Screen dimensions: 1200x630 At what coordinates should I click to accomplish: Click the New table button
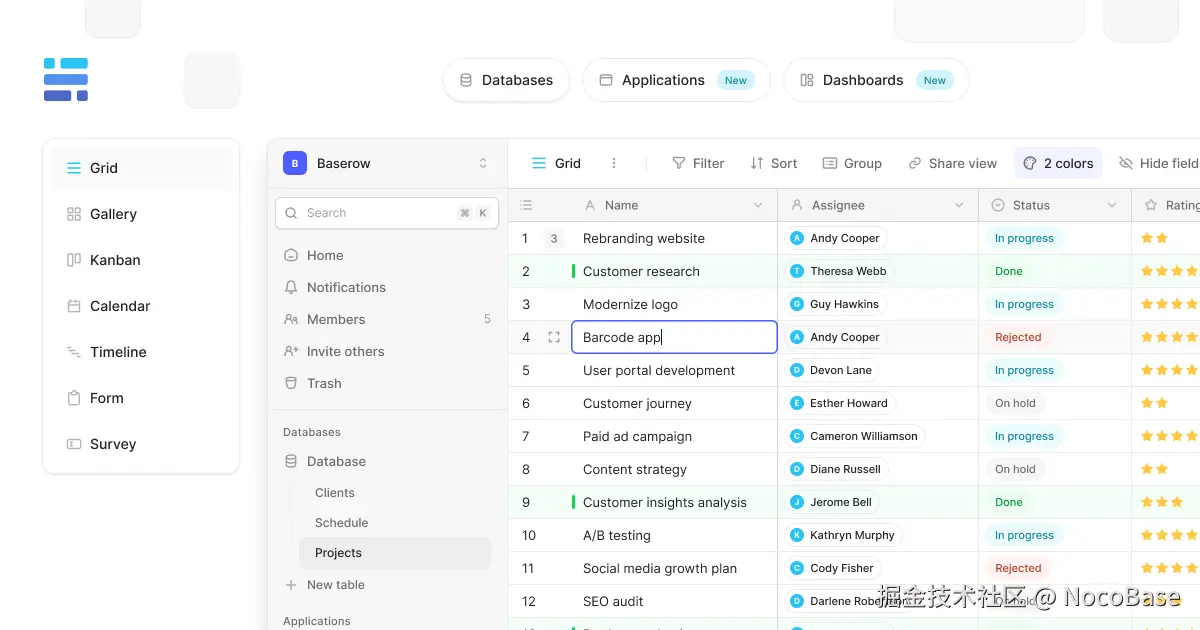(x=335, y=585)
